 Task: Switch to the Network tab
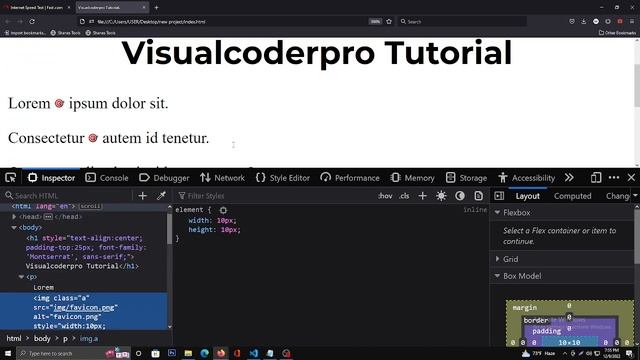(222, 178)
